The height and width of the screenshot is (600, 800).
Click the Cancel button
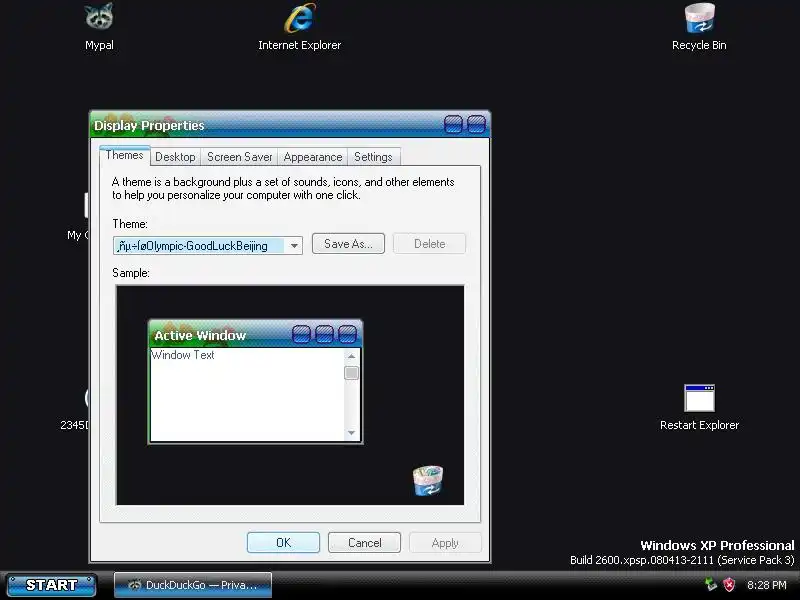click(x=364, y=542)
